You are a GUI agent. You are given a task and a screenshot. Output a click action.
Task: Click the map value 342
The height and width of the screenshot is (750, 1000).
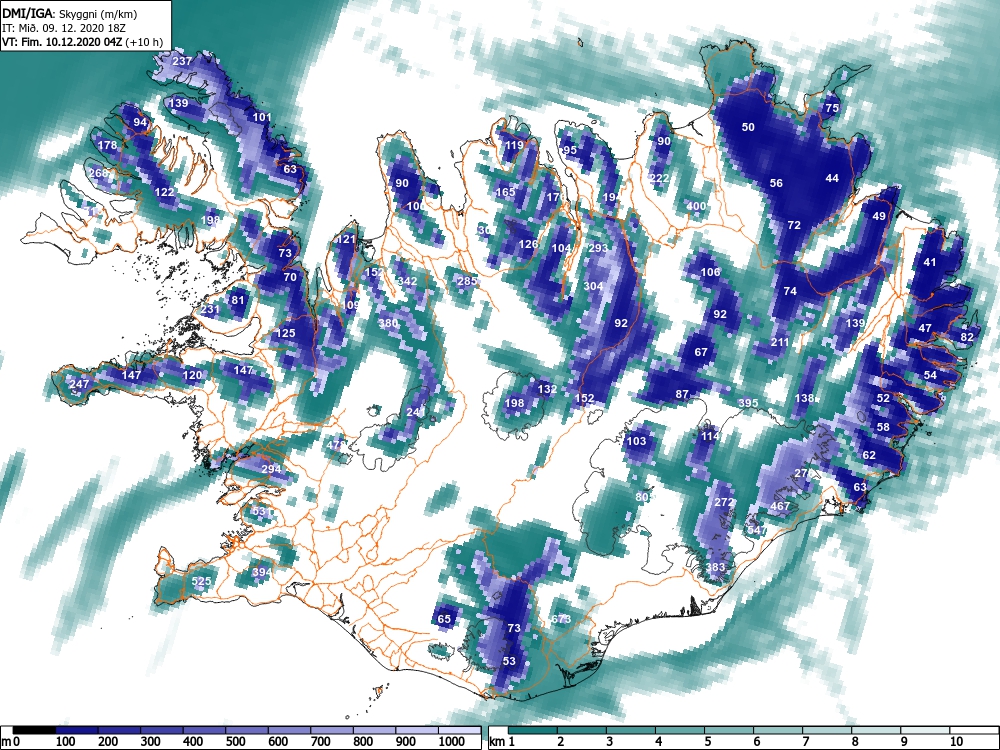407,281
